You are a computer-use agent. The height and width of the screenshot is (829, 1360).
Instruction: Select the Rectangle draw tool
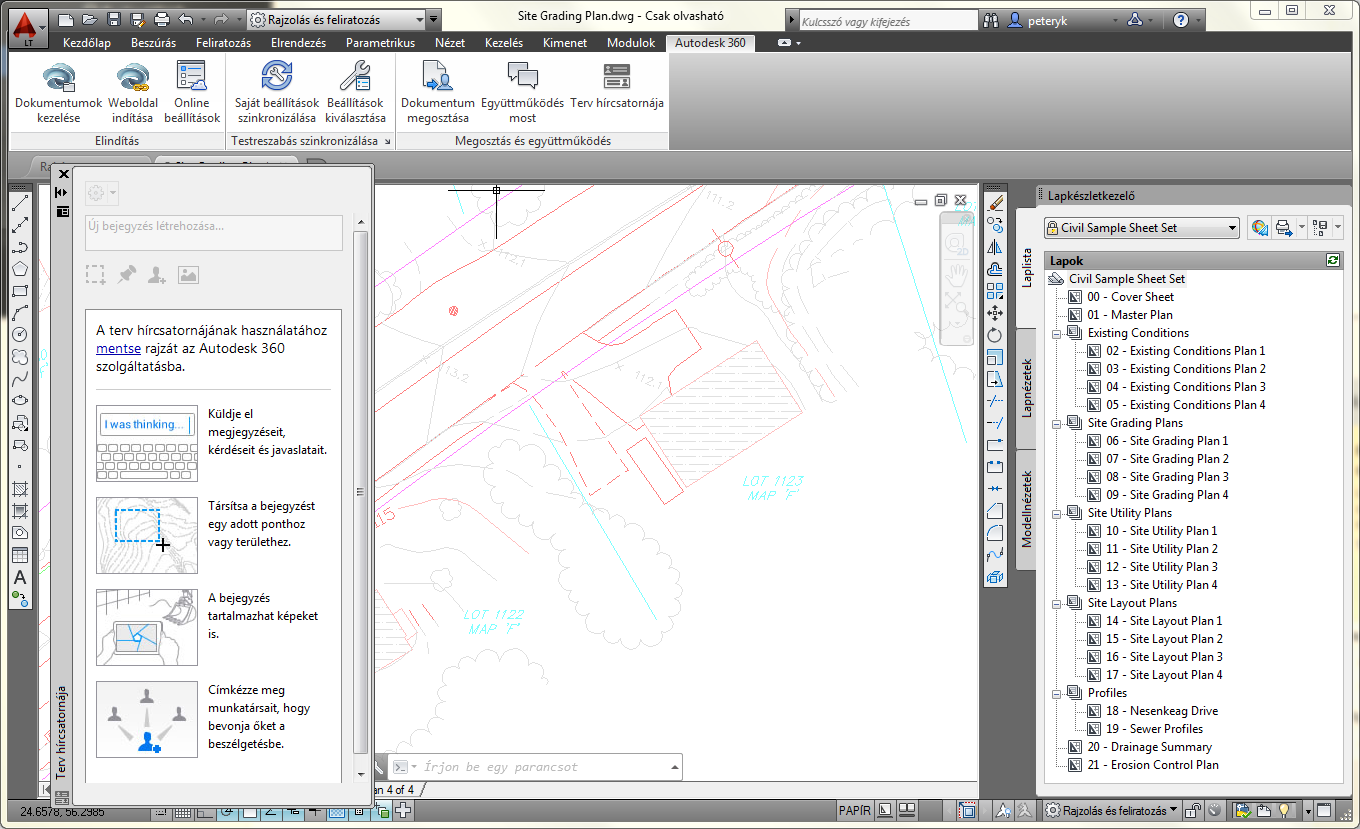point(20,291)
